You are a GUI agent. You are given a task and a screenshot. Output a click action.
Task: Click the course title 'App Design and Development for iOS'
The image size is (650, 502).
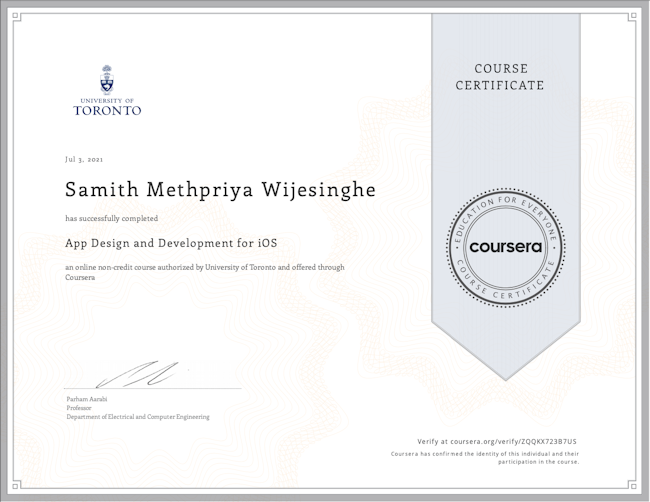coord(171,243)
